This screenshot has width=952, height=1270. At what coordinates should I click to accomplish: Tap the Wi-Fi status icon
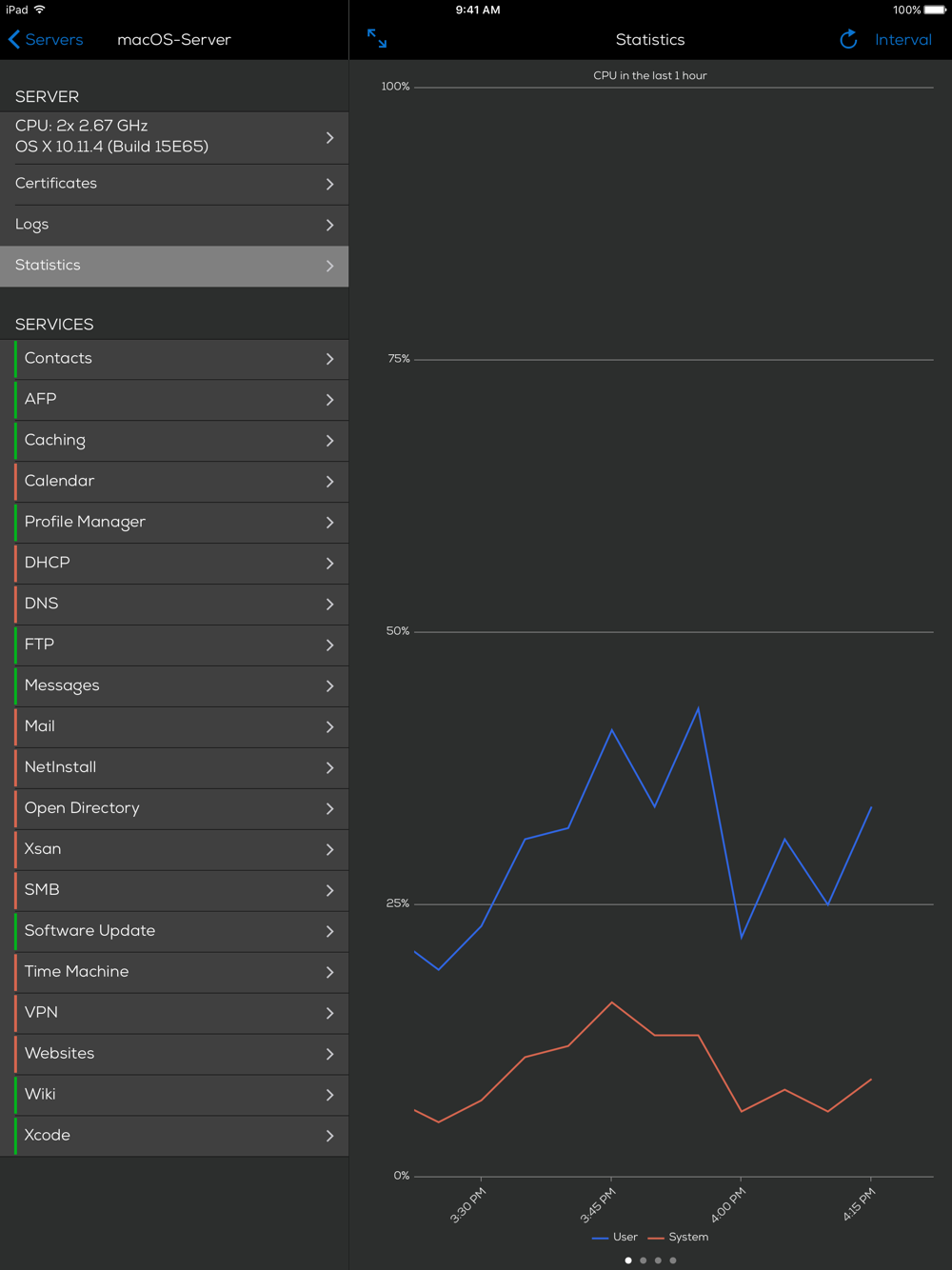40,10
